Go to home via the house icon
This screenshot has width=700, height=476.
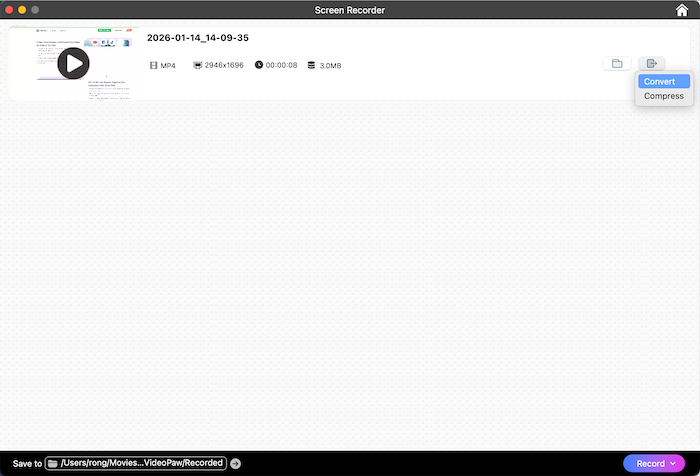pos(682,10)
